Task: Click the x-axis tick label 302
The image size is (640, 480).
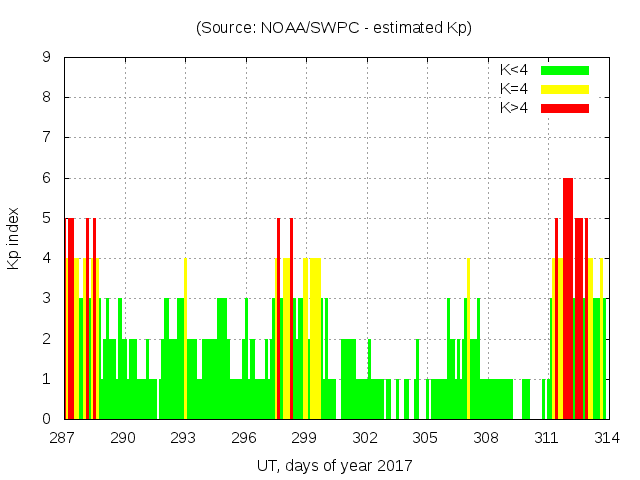Action: coord(365,438)
